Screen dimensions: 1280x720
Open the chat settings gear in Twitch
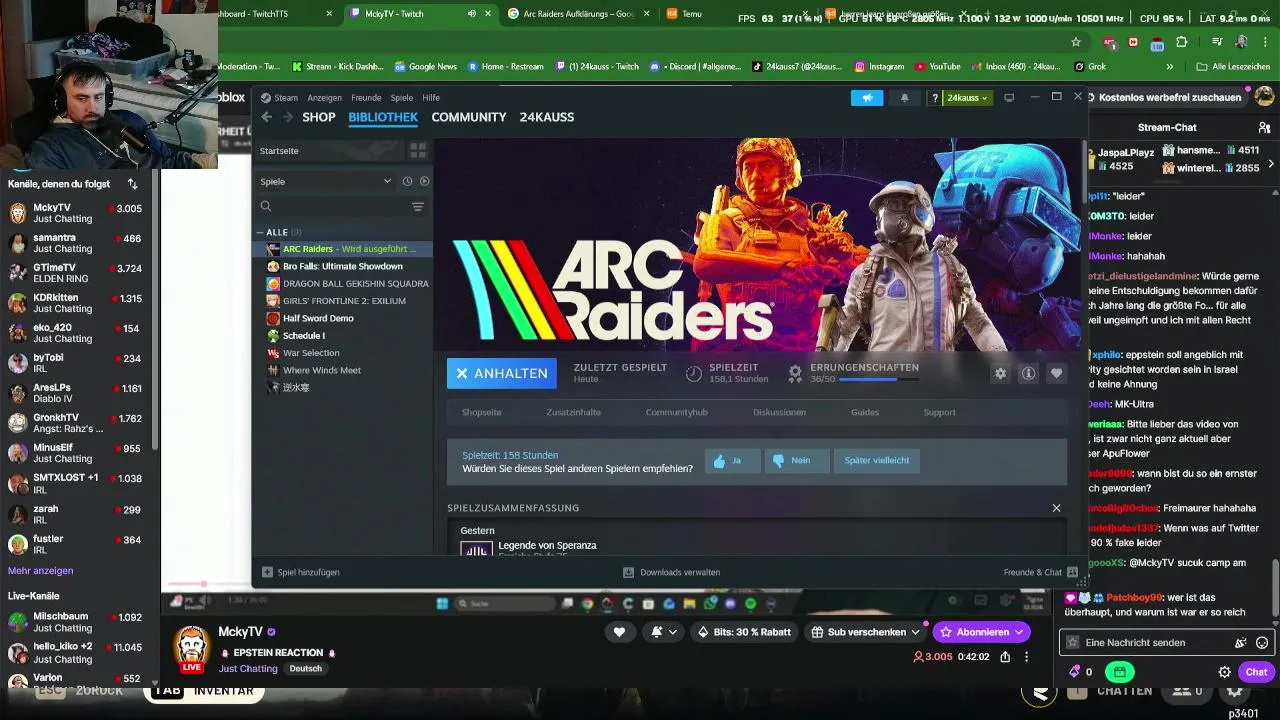pos(1224,672)
